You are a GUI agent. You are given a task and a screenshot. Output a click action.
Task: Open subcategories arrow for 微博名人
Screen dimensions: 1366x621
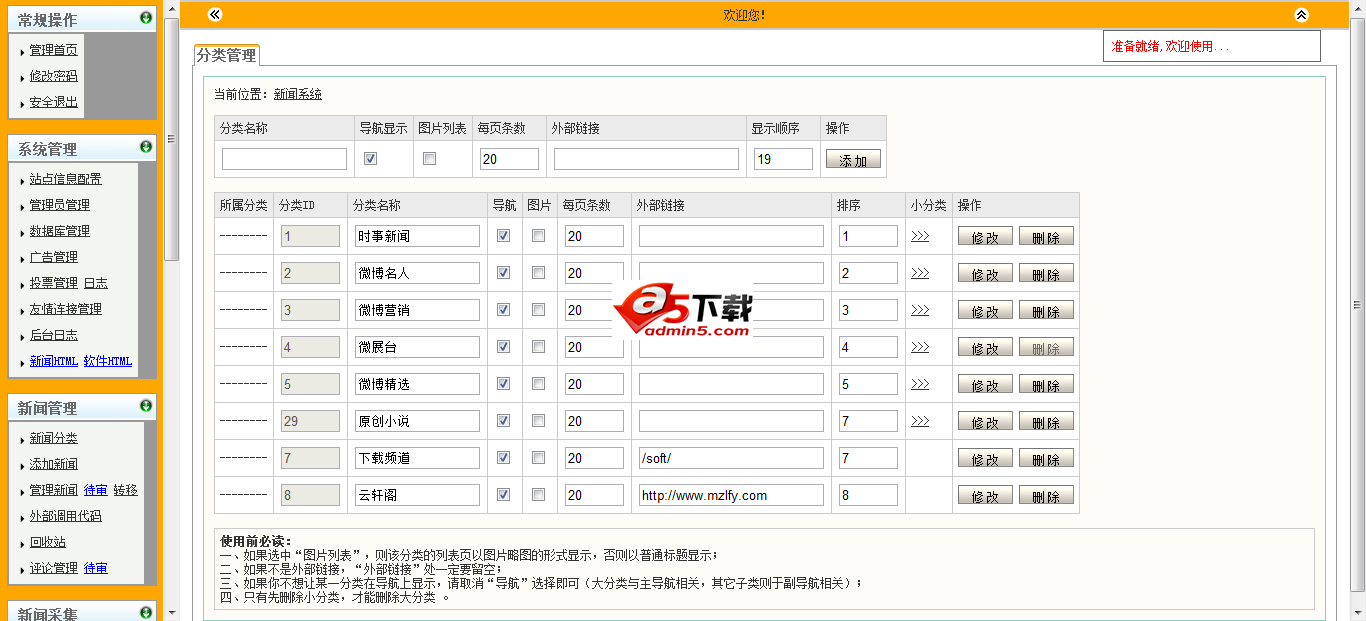920,273
